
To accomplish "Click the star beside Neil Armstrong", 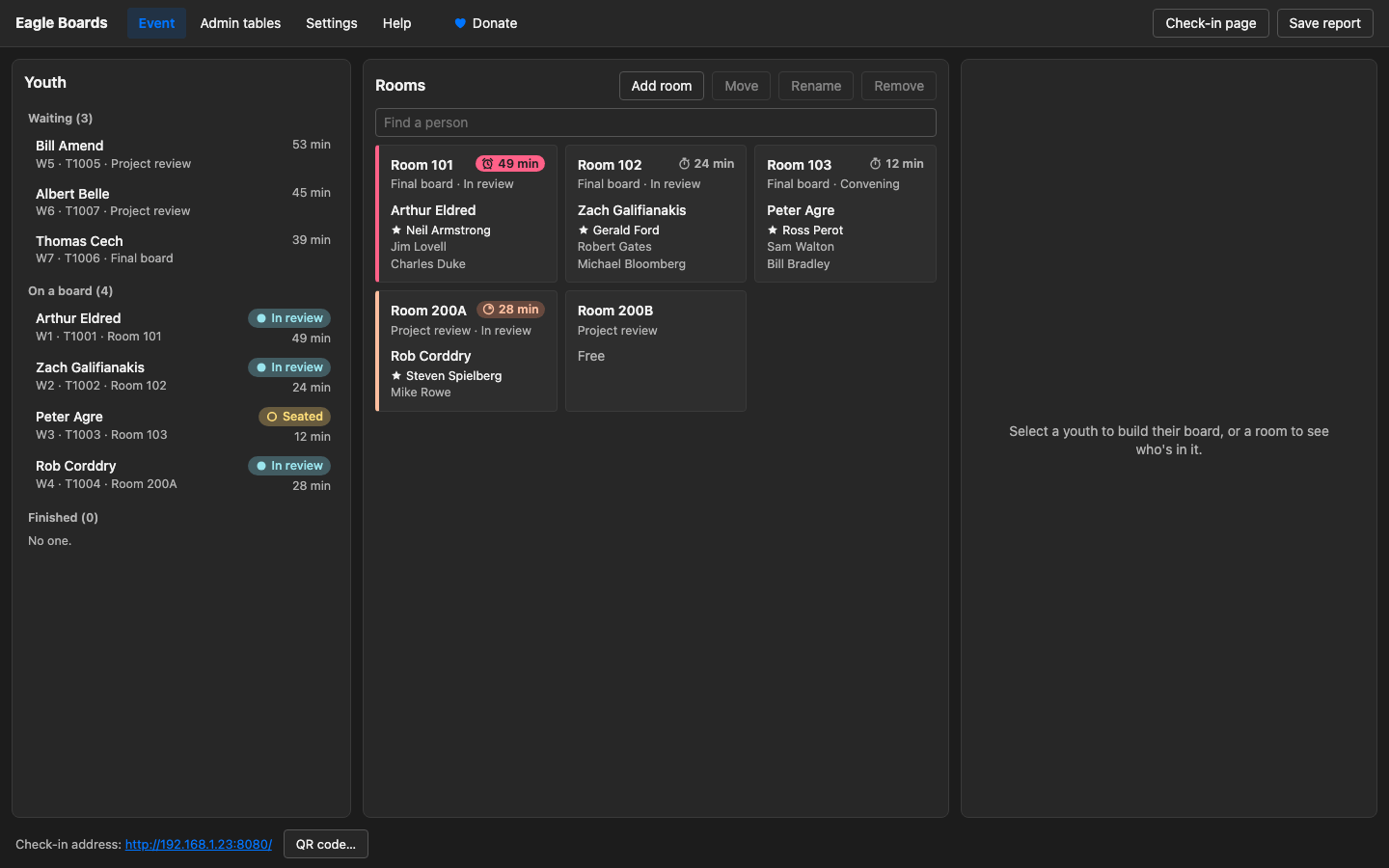I will 396,231.
